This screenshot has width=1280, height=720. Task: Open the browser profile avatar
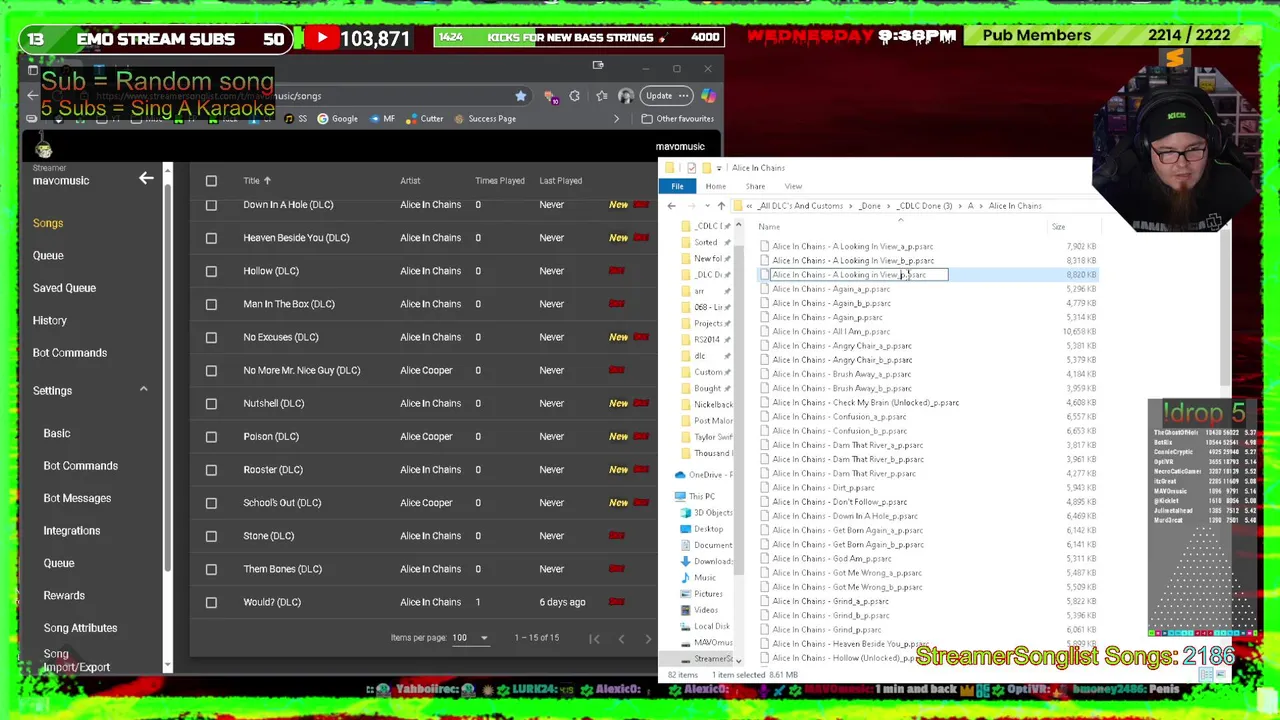(x=626, y=96)
